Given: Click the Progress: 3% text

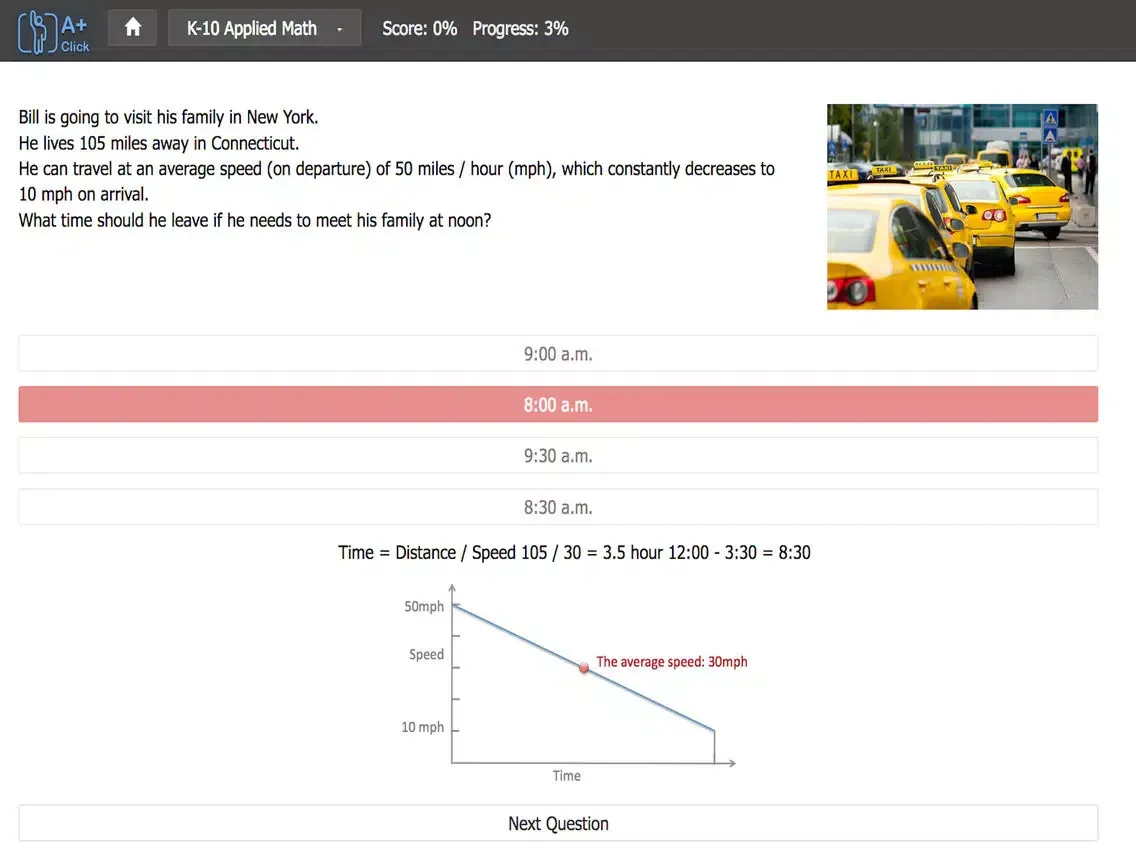Looking at the screenshot, I should pyautogui.click(x=520, y=28).
